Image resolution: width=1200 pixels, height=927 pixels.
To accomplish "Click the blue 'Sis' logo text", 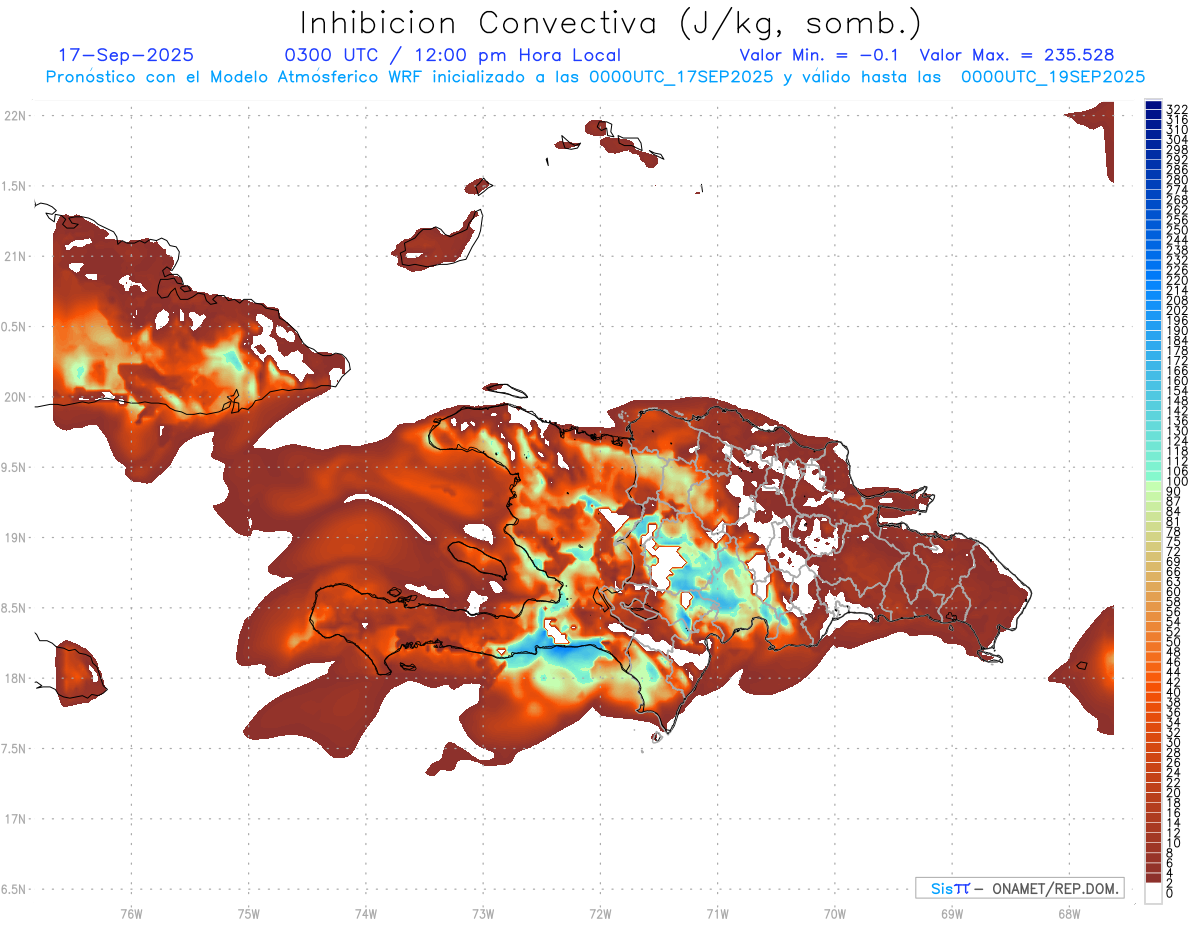I will [x=941, y=888].
